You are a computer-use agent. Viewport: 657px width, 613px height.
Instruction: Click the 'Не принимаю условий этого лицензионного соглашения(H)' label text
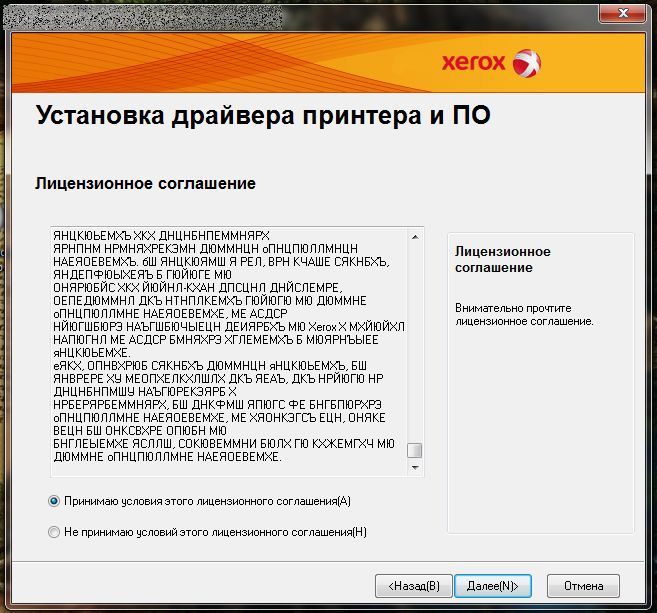[215, 532]
